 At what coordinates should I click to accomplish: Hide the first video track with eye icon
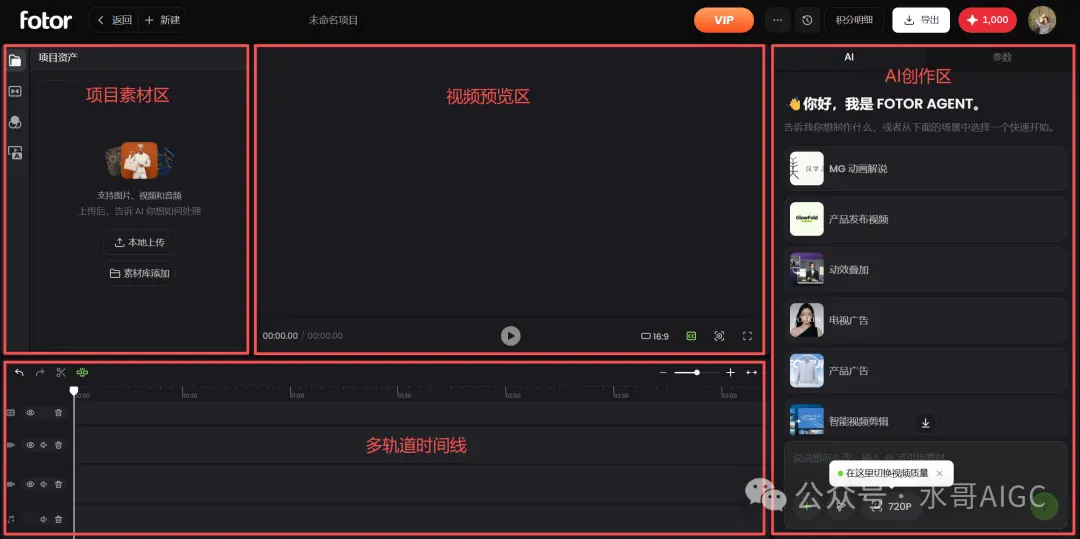tap(30, 445)
